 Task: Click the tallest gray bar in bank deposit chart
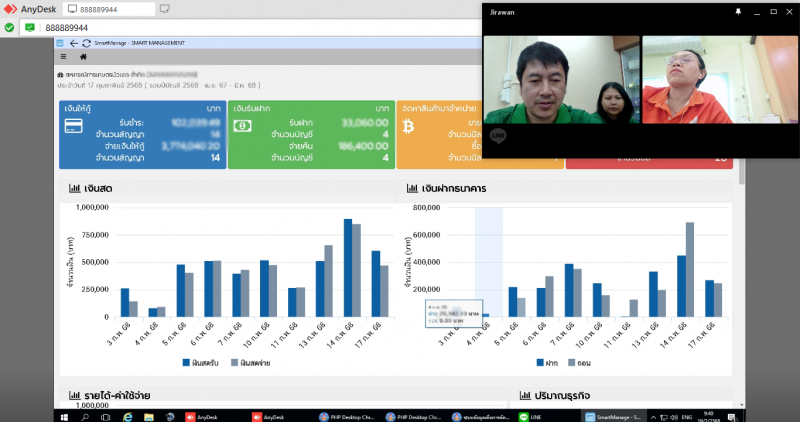coord(690,269)
